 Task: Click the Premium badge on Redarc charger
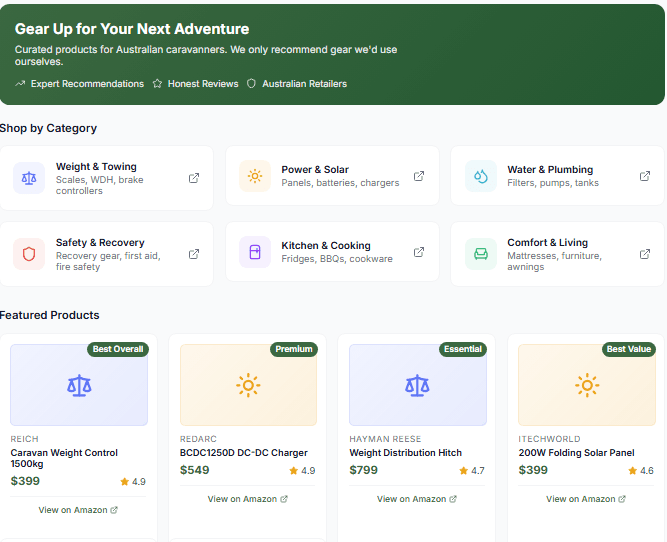(x=294, y=349)
